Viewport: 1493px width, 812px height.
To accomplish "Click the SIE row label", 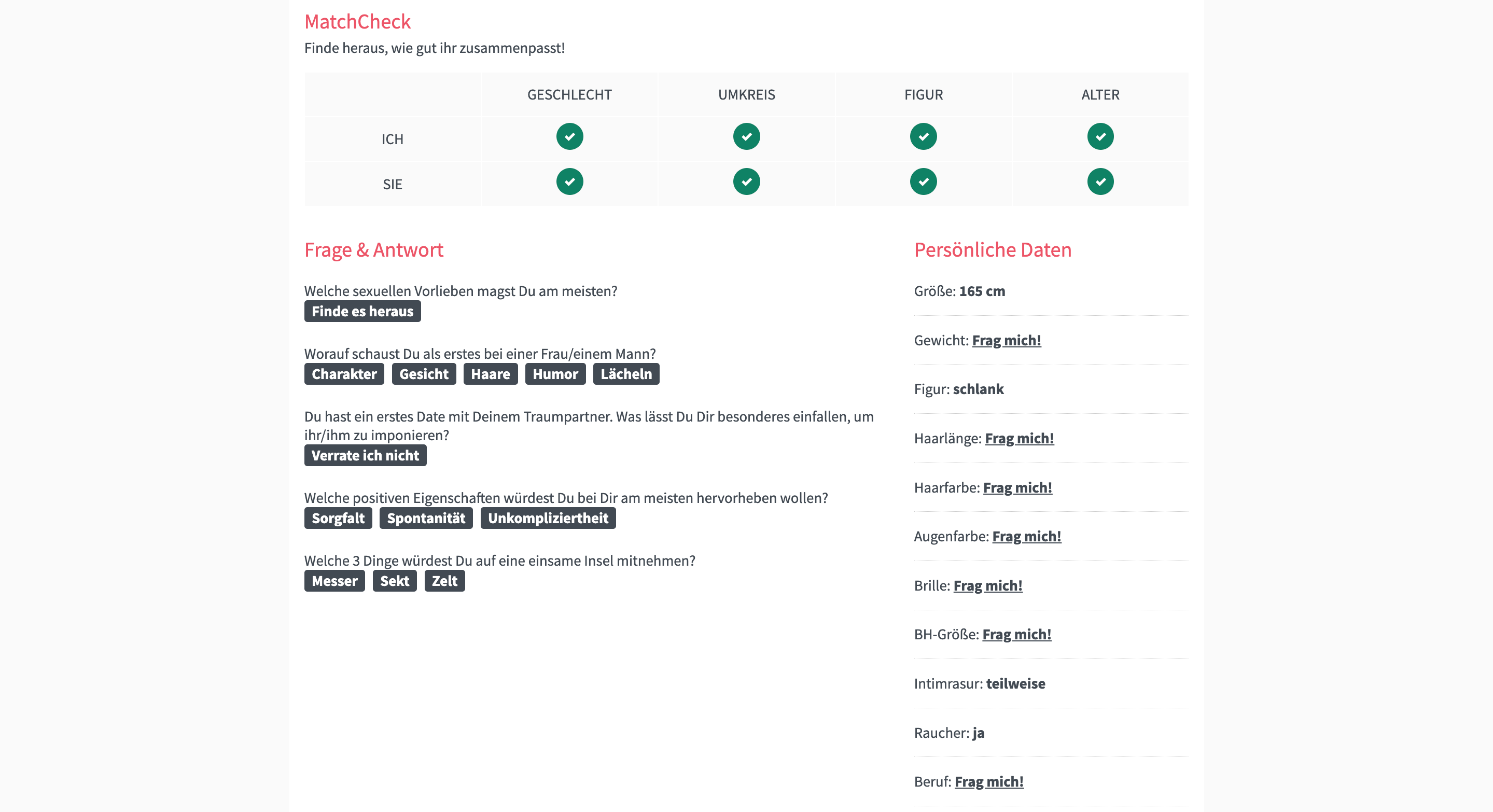I will 393,184.
